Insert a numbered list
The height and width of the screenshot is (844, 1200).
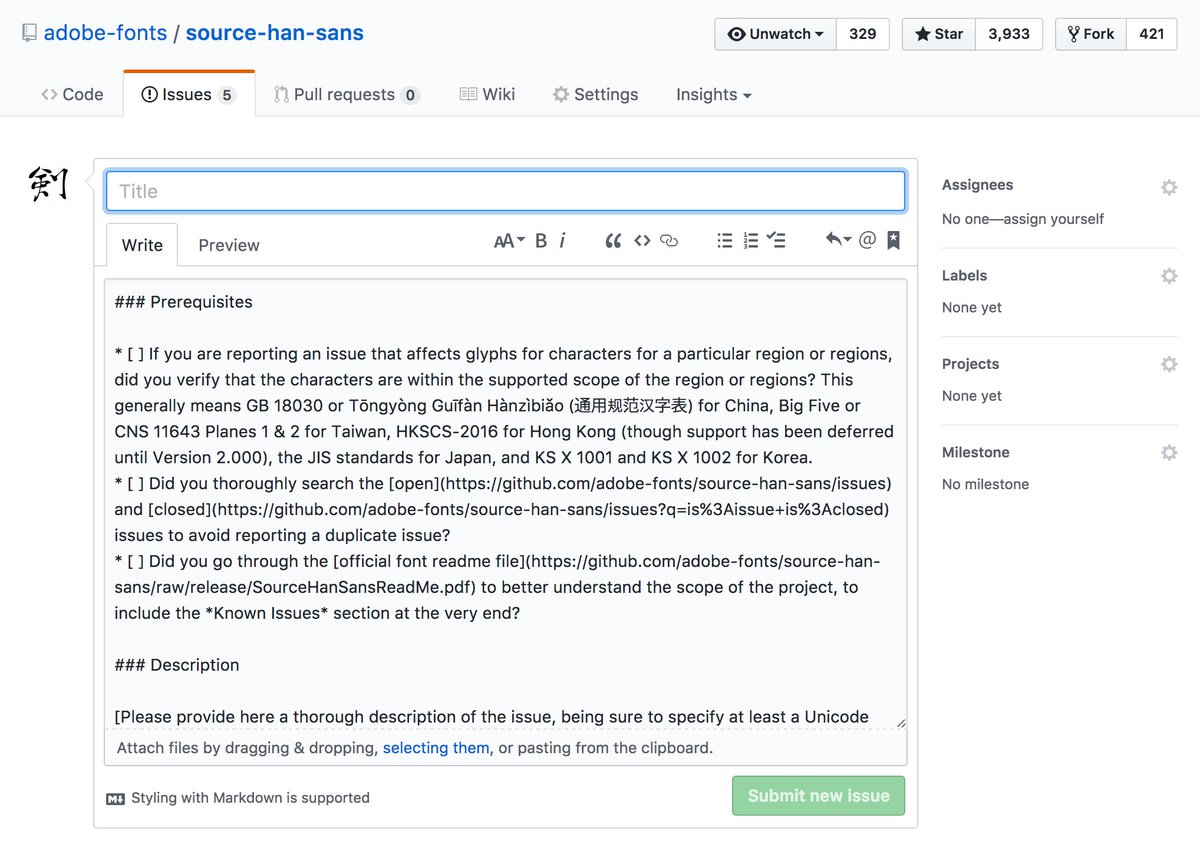click(x=751, y=240)
